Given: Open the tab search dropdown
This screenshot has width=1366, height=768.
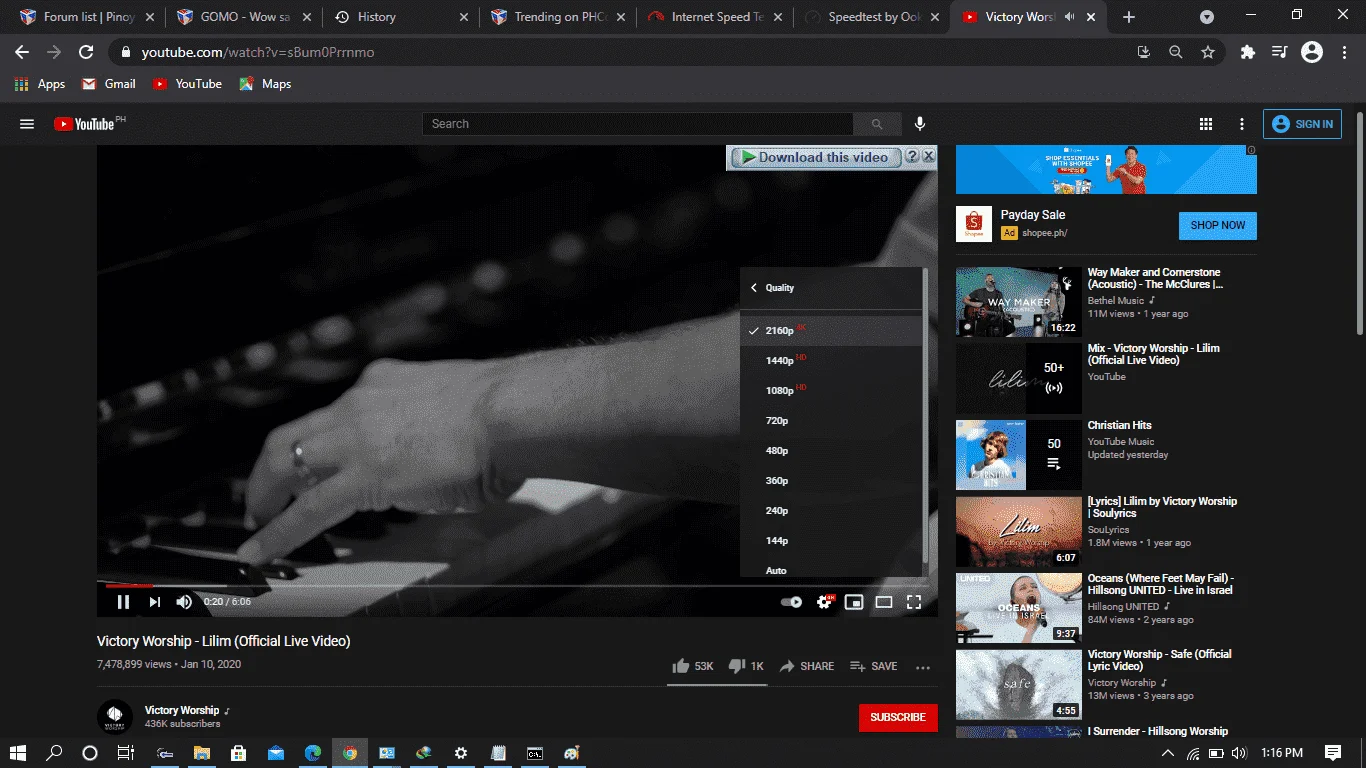Looking at the screenshot, I should 1207,17.
